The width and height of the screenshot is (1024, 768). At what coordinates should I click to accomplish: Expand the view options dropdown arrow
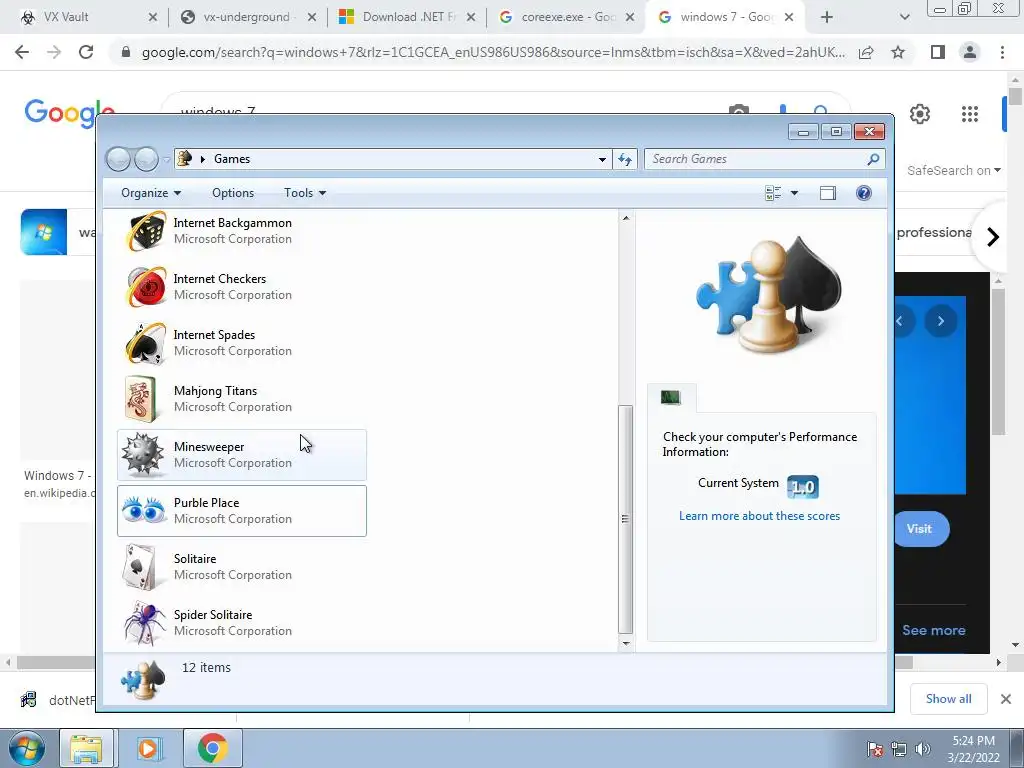point(794,193)
